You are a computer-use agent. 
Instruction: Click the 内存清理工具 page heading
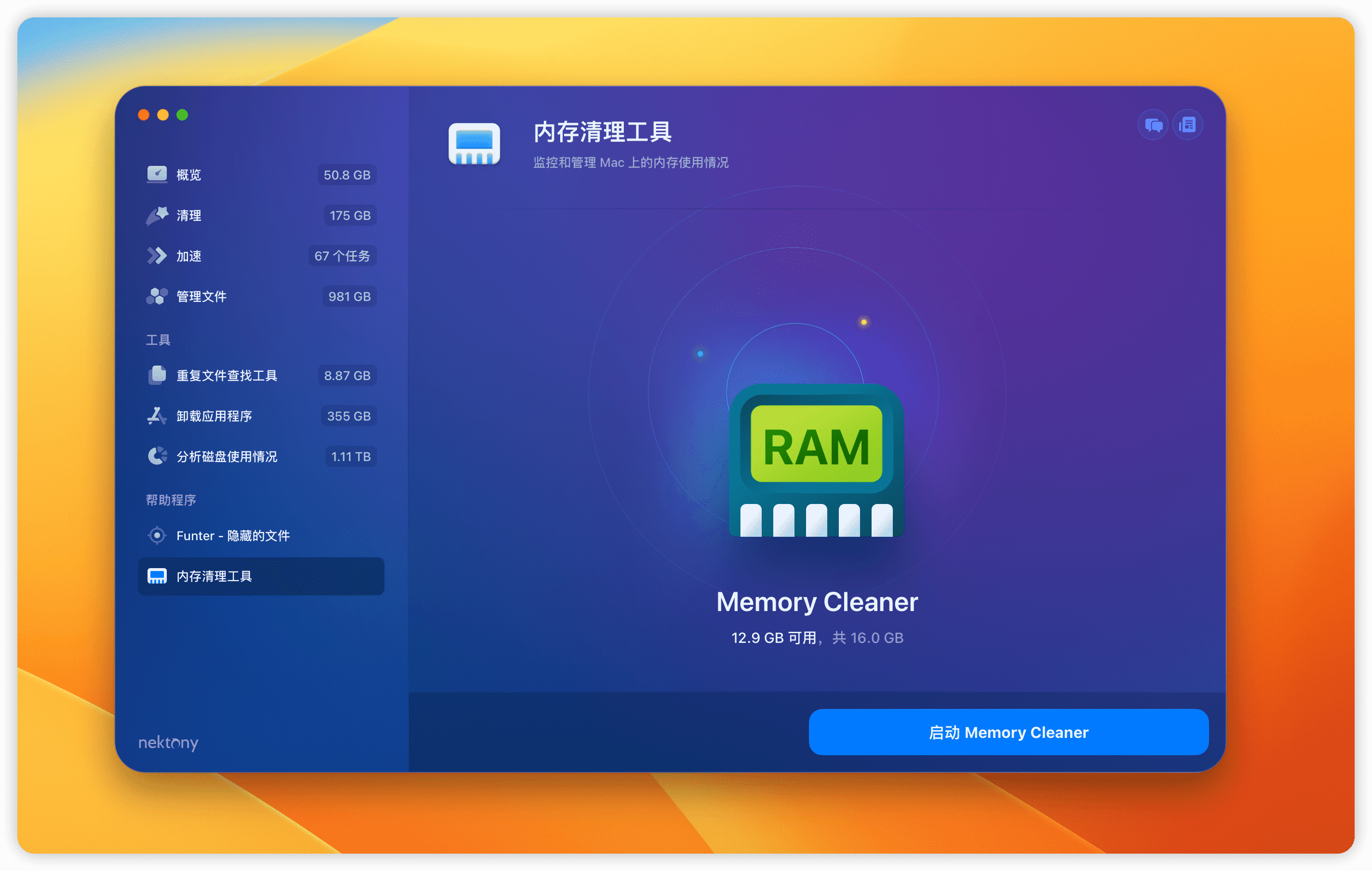coord(603,132)
